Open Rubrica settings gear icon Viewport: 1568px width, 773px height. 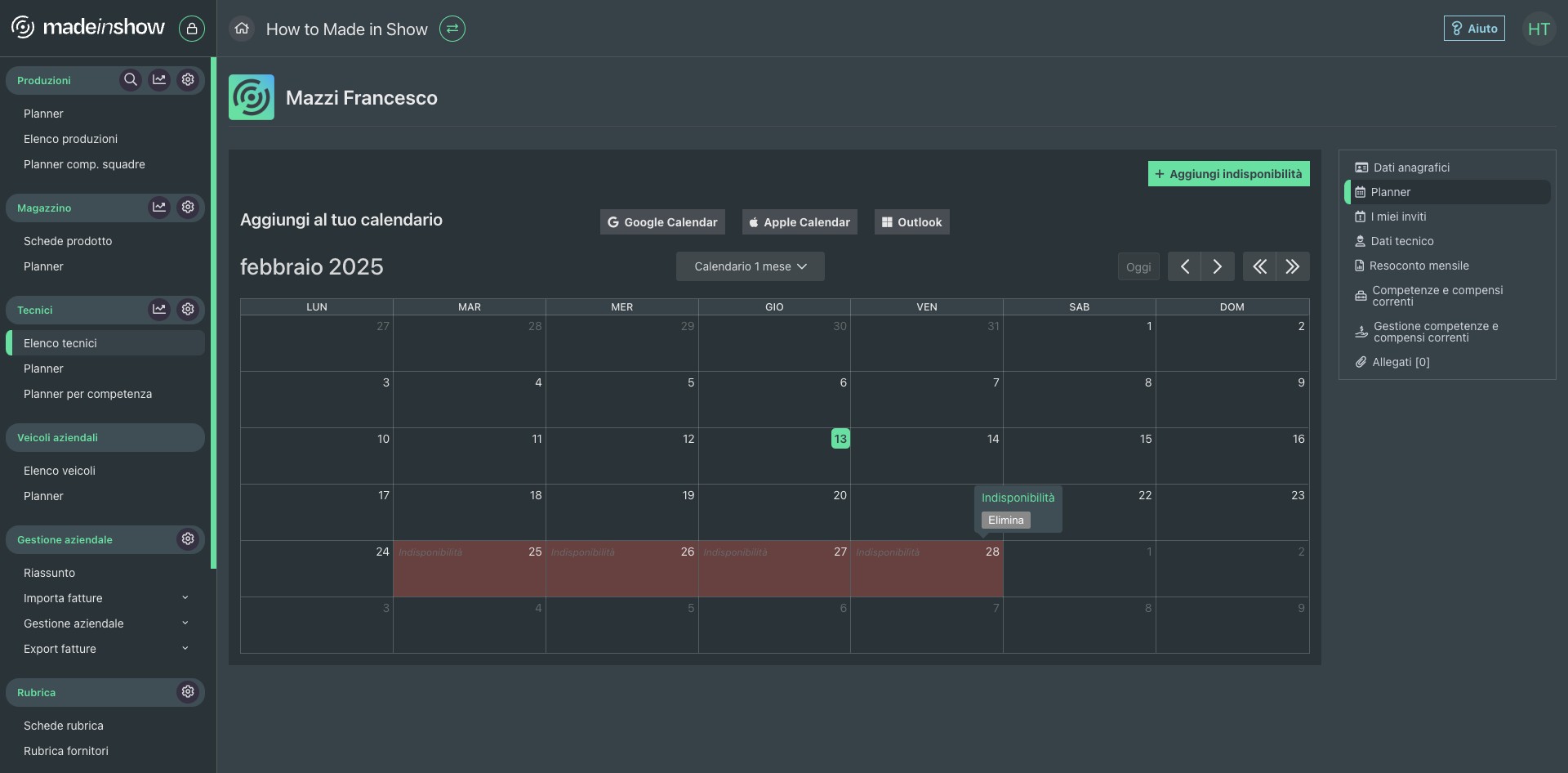pyautogui.click(x=188, y=692)
